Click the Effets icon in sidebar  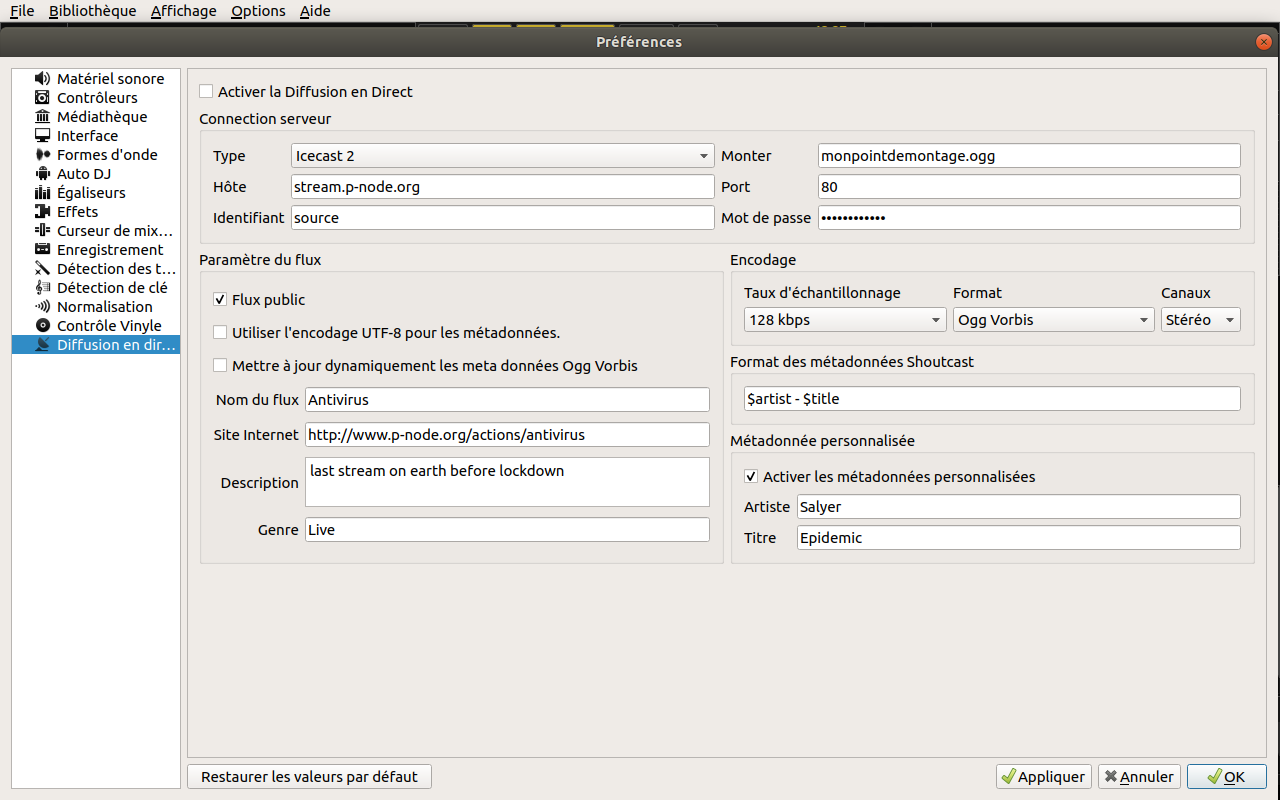(x=42, y=212)
